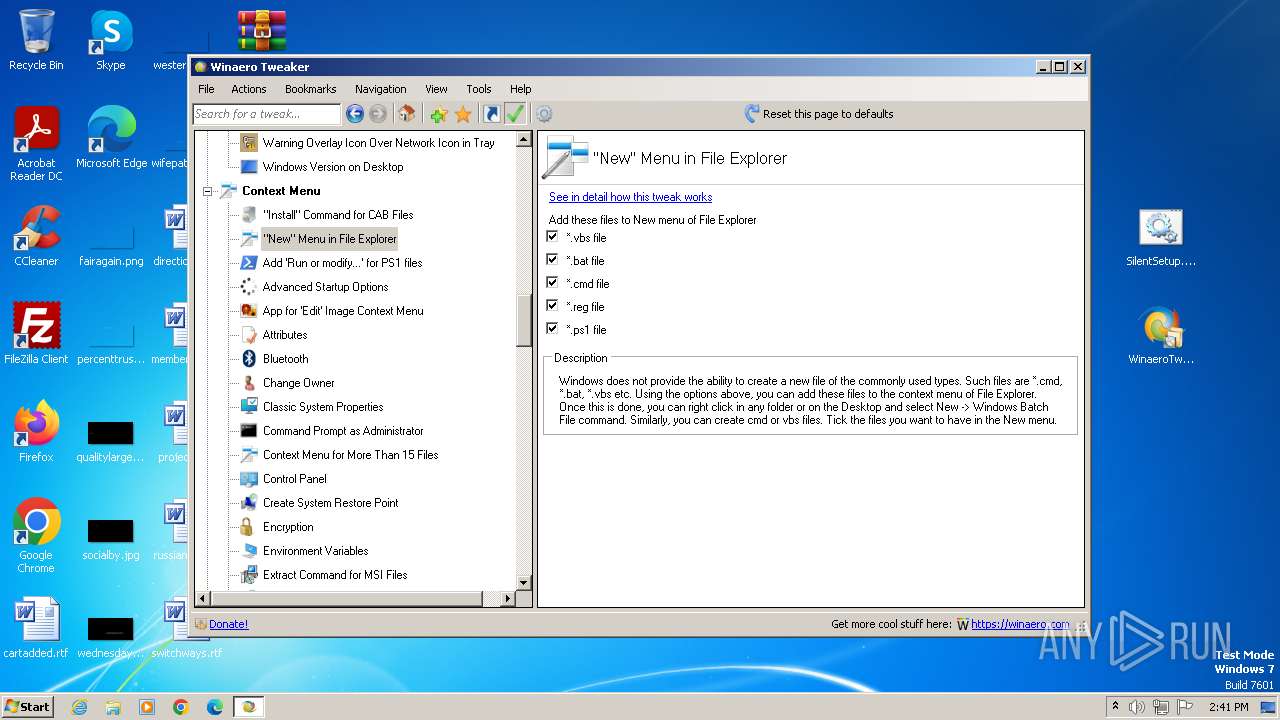The width and height of the screenshot is (1280, 720).
Task: Open the Acrobat Reader DC desktop icon
Action: point(36,143)
